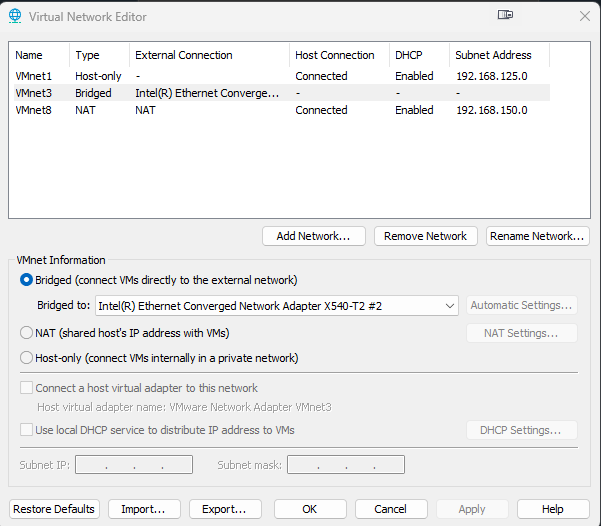
Task: Click Automatic Settings button
Action: tap(522, 305)
